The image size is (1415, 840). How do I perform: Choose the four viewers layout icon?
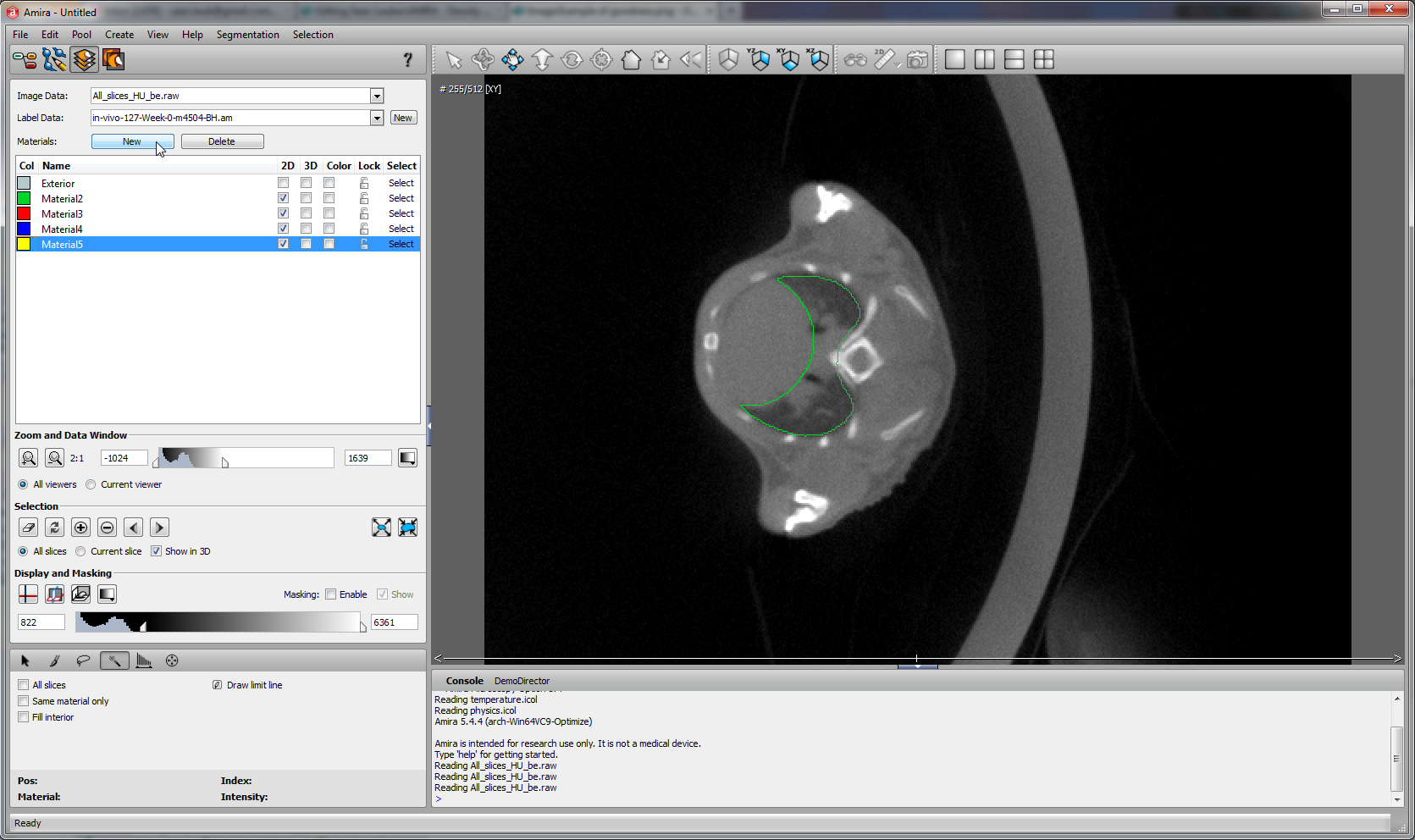1044,59
